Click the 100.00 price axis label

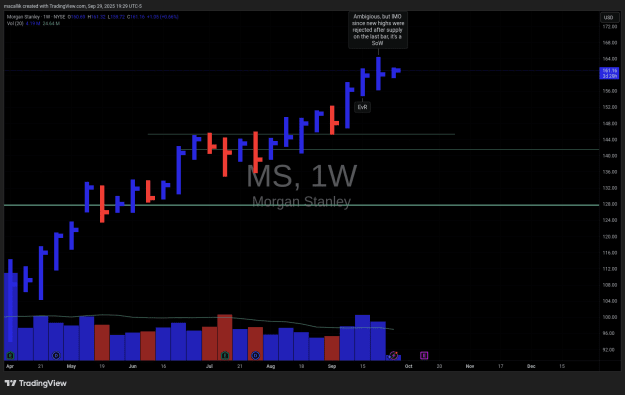[x=610, y=317]
